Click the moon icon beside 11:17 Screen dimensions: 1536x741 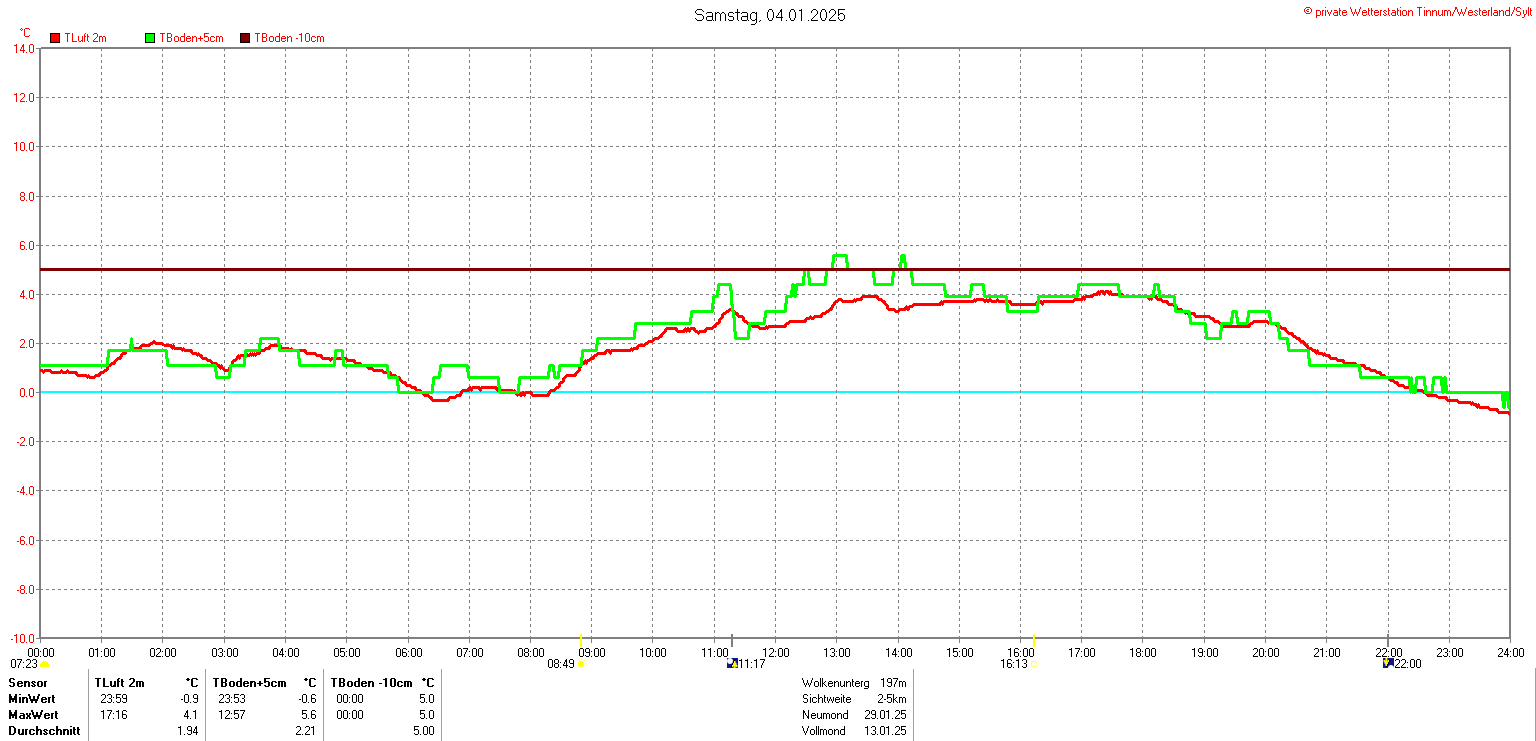[731, 663]
